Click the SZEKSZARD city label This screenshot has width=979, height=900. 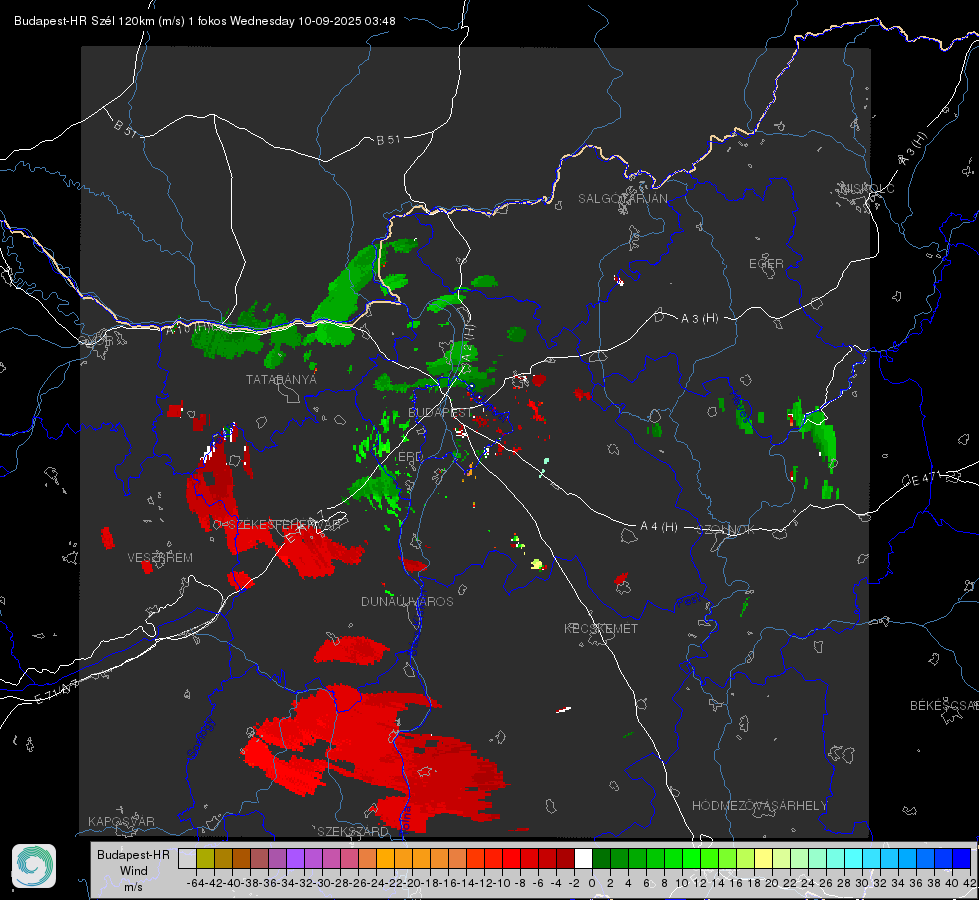click(353, 831)
